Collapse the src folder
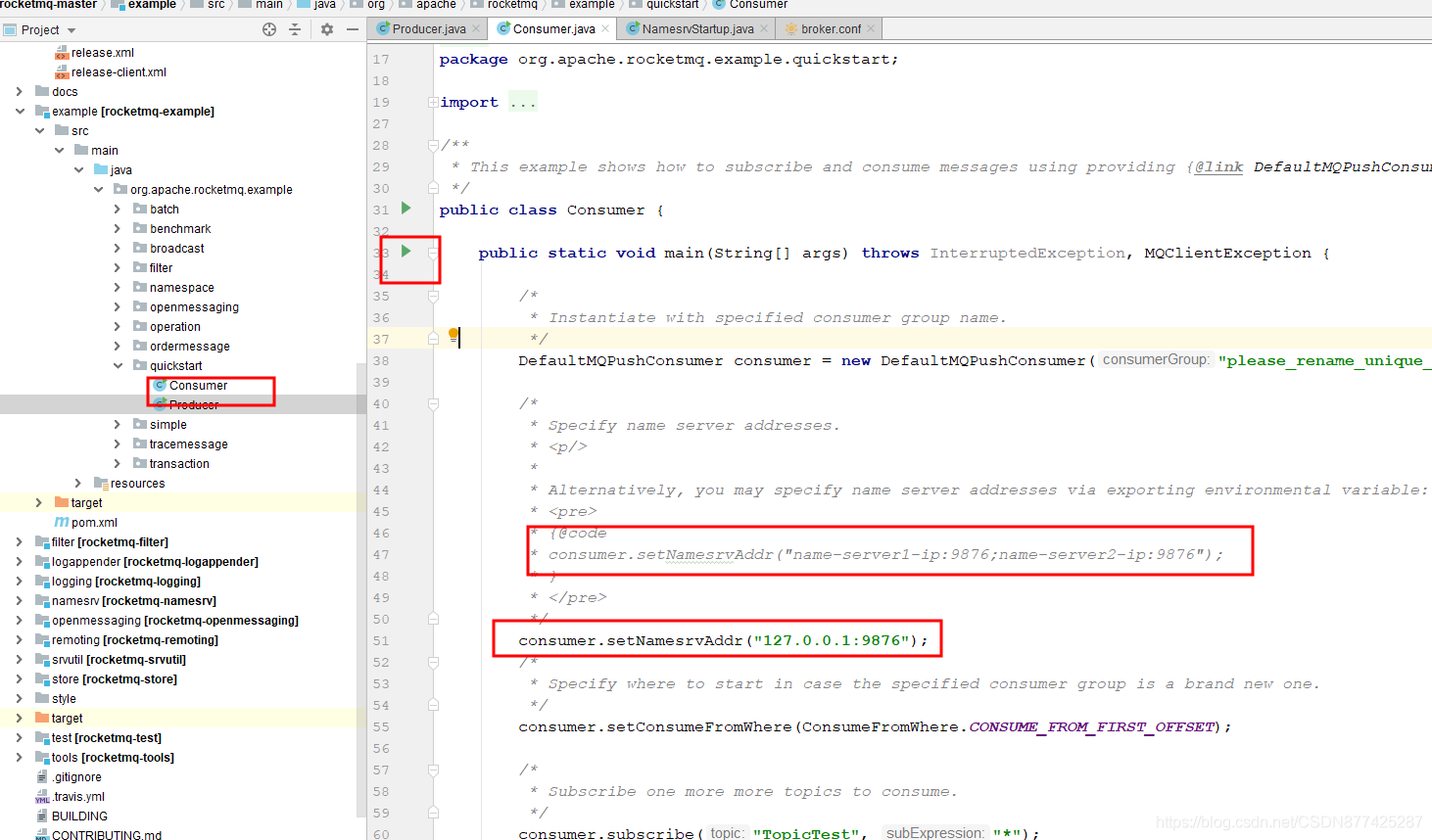The width and height of the screenshot is (1432, 840). [x=39, y=131]
